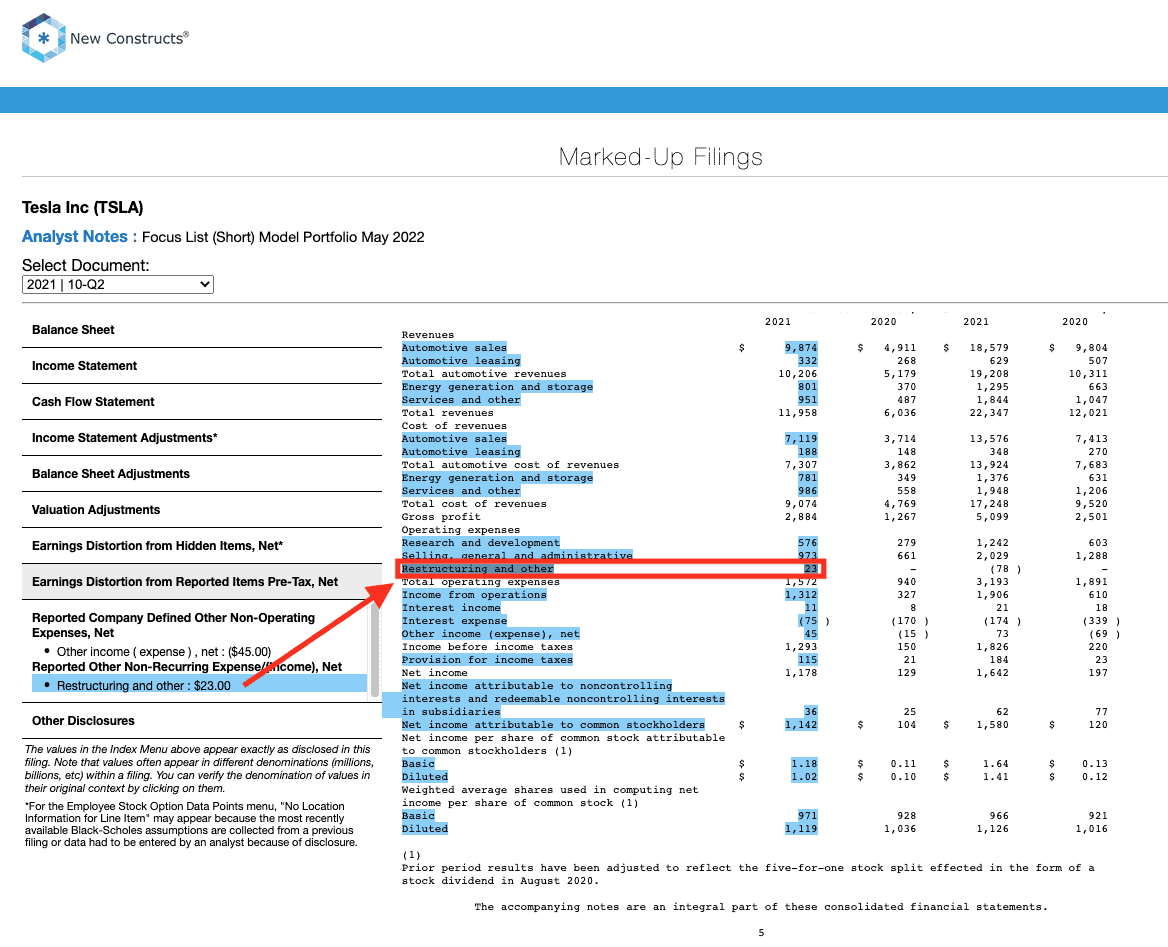
Task: Select the Other income (expense), net: ($45.00) item
Action: tap(164, 652)
